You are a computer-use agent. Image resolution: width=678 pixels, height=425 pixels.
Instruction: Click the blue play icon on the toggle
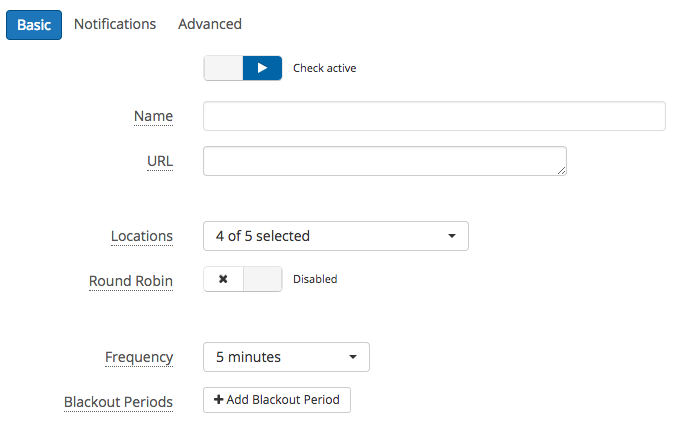262,68
